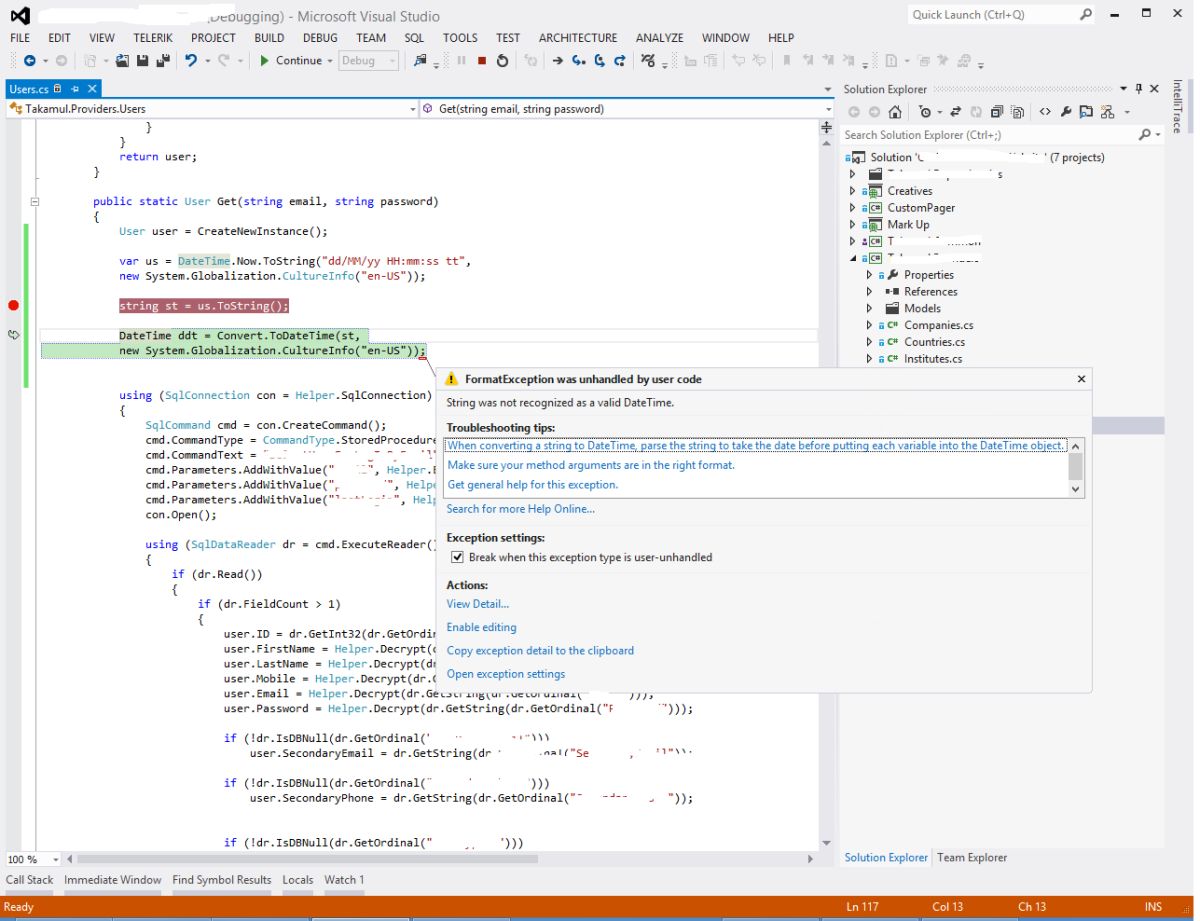Toggle the red breakpoint in the editor margin

click(13, 305)
